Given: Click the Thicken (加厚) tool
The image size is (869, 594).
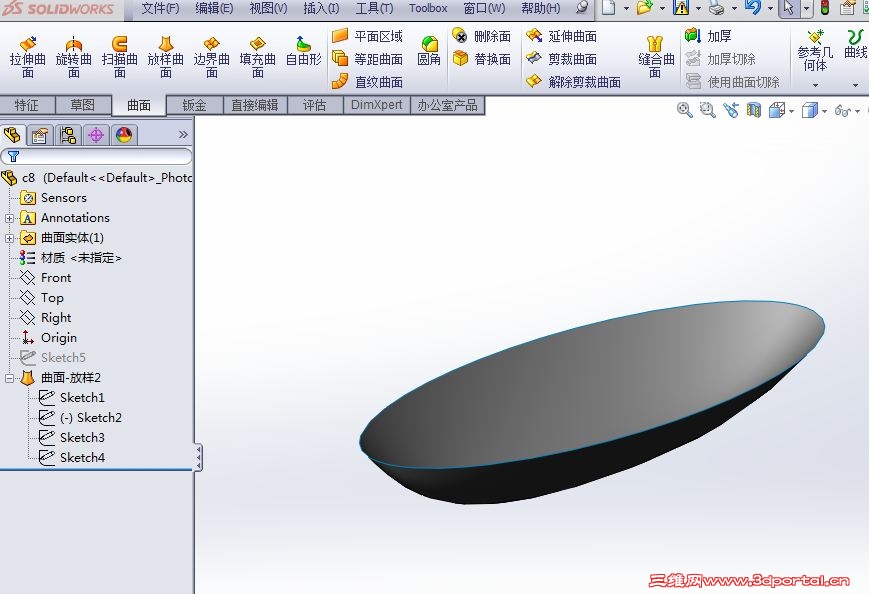Looking at the screenshot, I should pyautogui.click(x=708, y=36).
